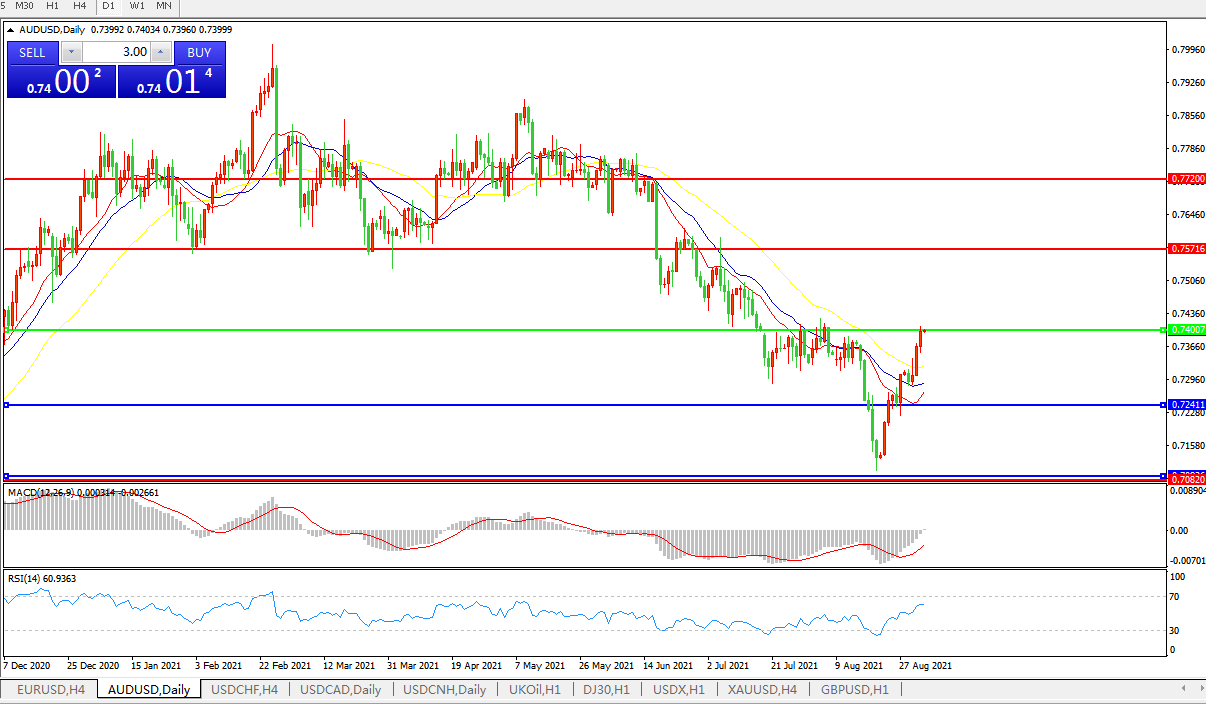1206x704 pixels.
Task: Open the UKOil,H1 chart tab
Action: (534, 689)
